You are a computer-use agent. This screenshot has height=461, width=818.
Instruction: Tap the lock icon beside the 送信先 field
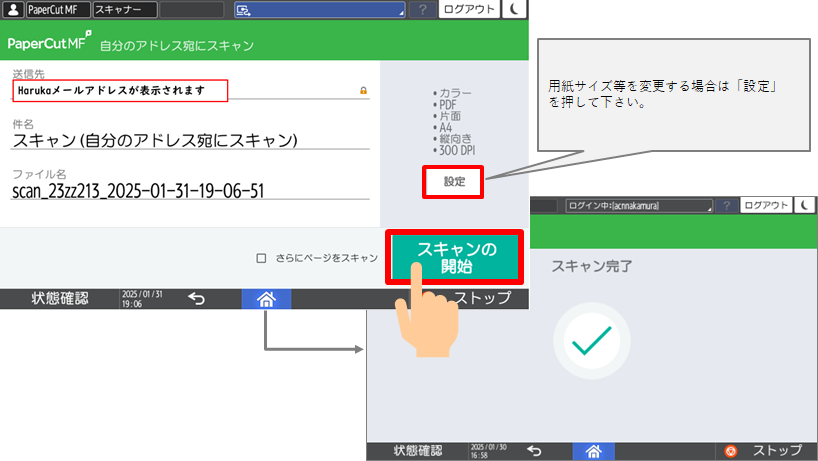363,90
